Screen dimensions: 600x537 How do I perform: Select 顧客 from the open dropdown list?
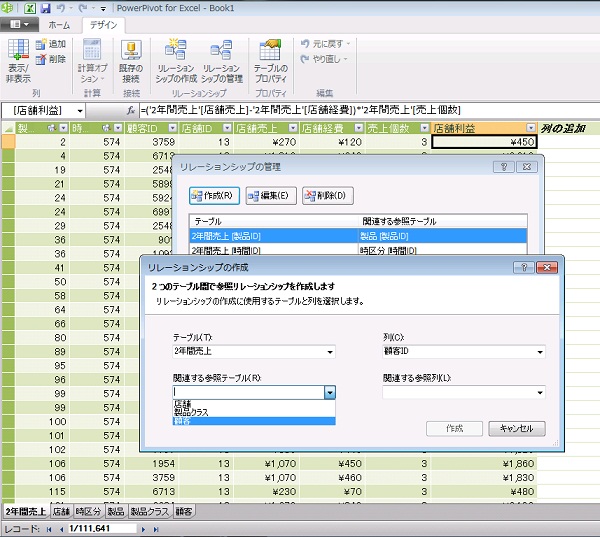183,421
